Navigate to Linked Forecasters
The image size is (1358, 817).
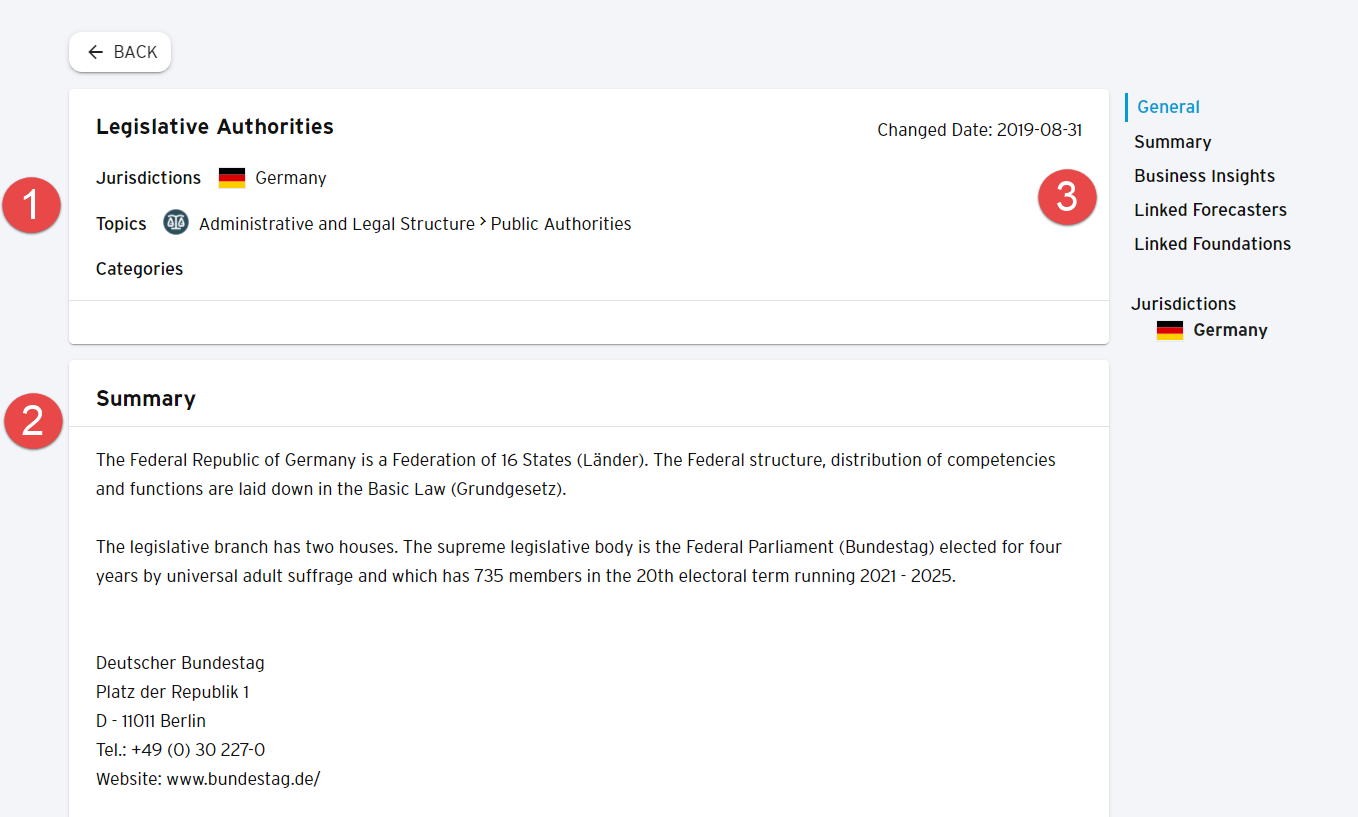click(1210, 210)
